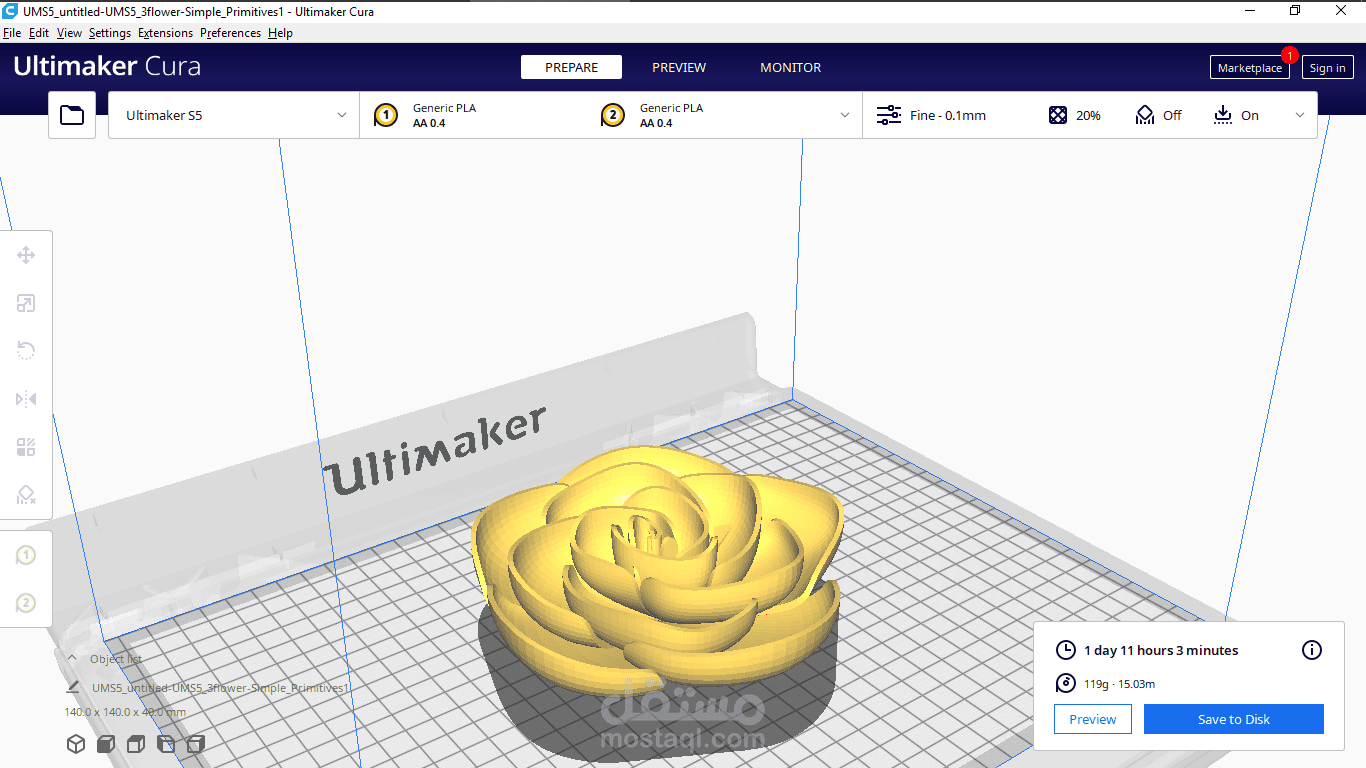Click the 1 day 11 hours 3 minutes text

tap(1161, 650)
